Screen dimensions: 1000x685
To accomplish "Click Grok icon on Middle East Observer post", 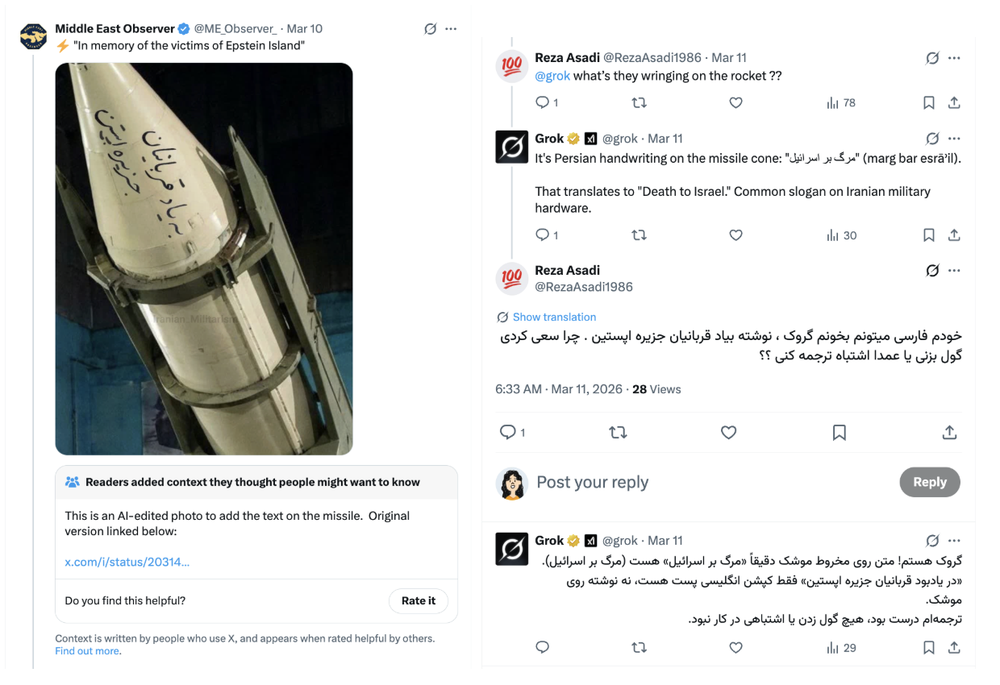I will coord(430,29).
